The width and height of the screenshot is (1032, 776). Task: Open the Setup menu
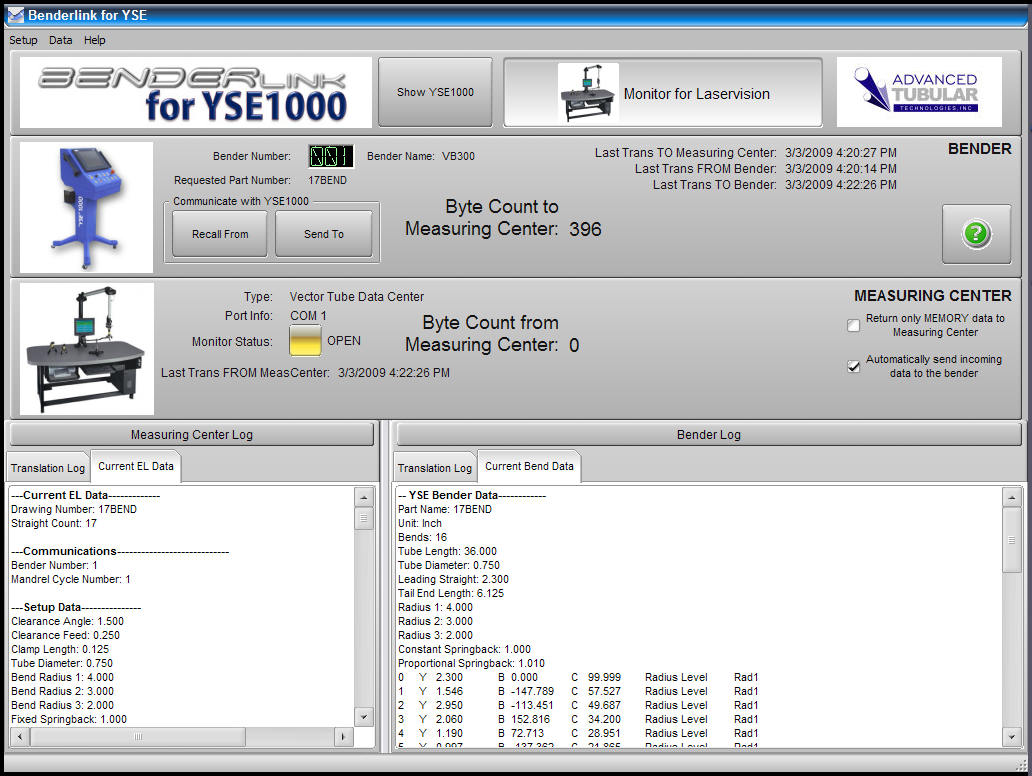23,40
